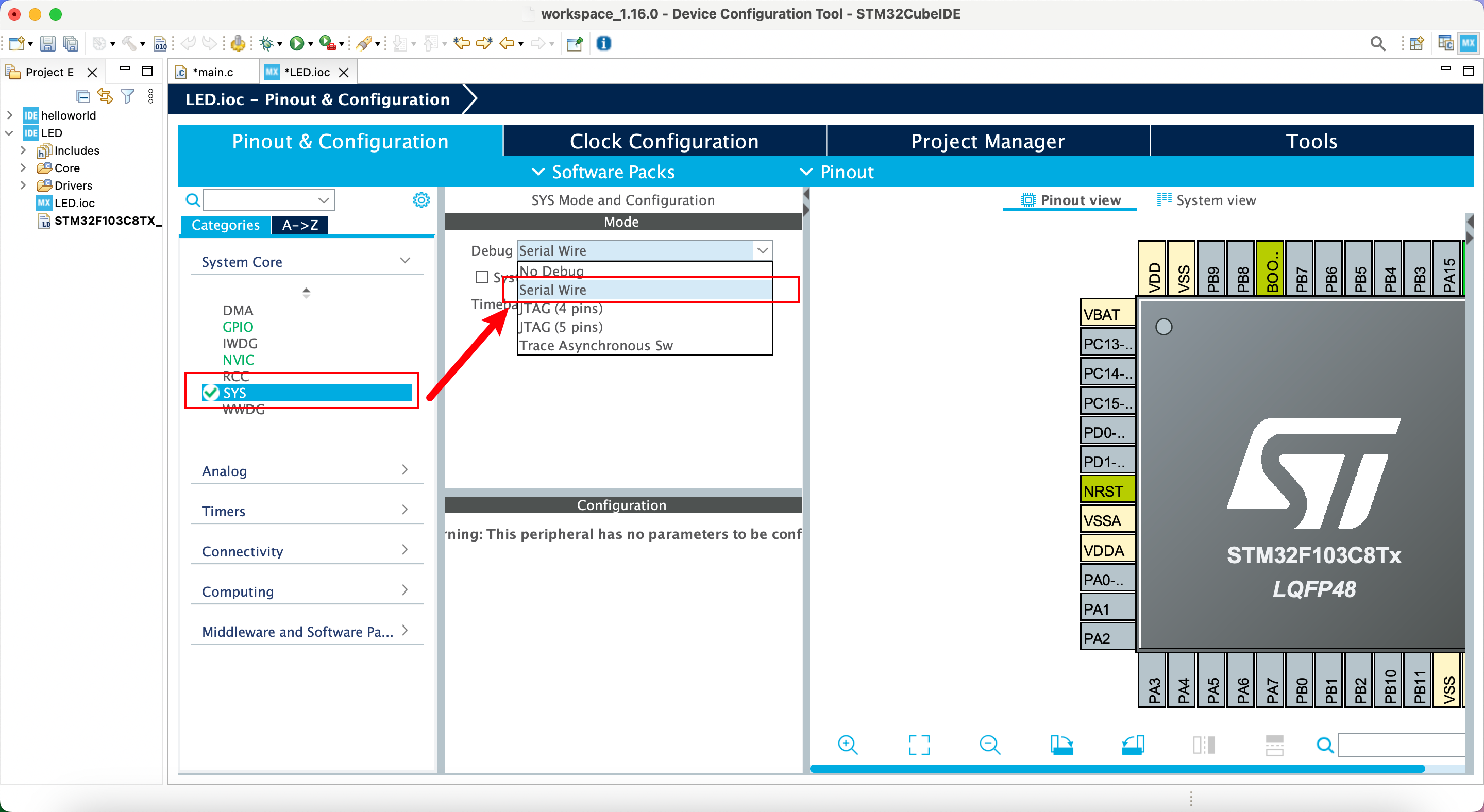1484x812 pixels.
Task: Rotate the chip clockwise icon
Action: click(1061, 745)
